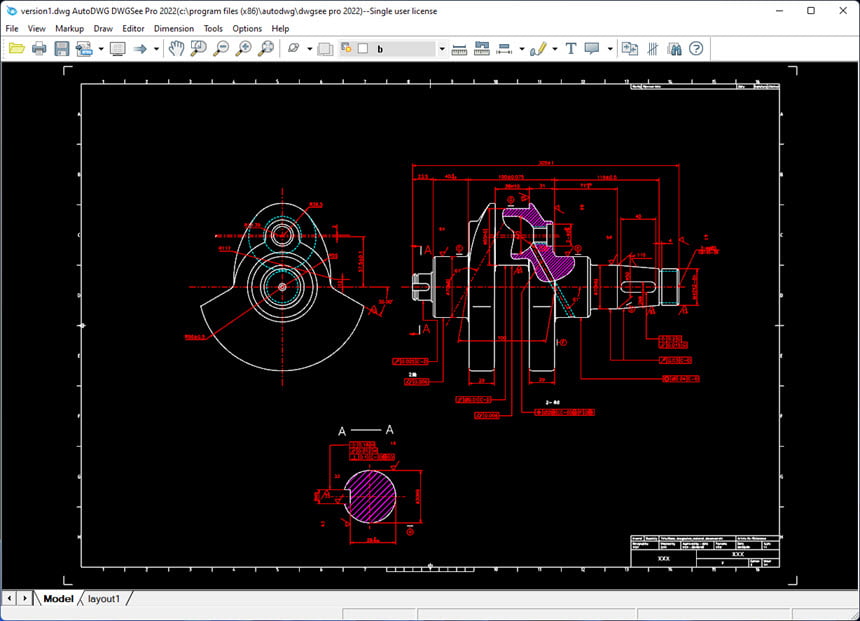Open the File menu

click(12, 29)
